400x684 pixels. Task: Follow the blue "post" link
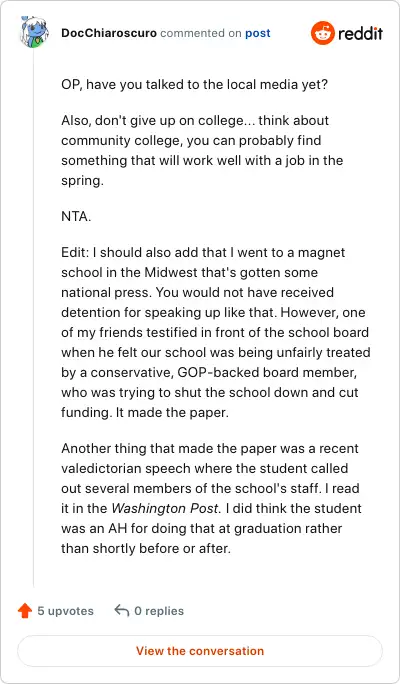(x=257, y=33)
